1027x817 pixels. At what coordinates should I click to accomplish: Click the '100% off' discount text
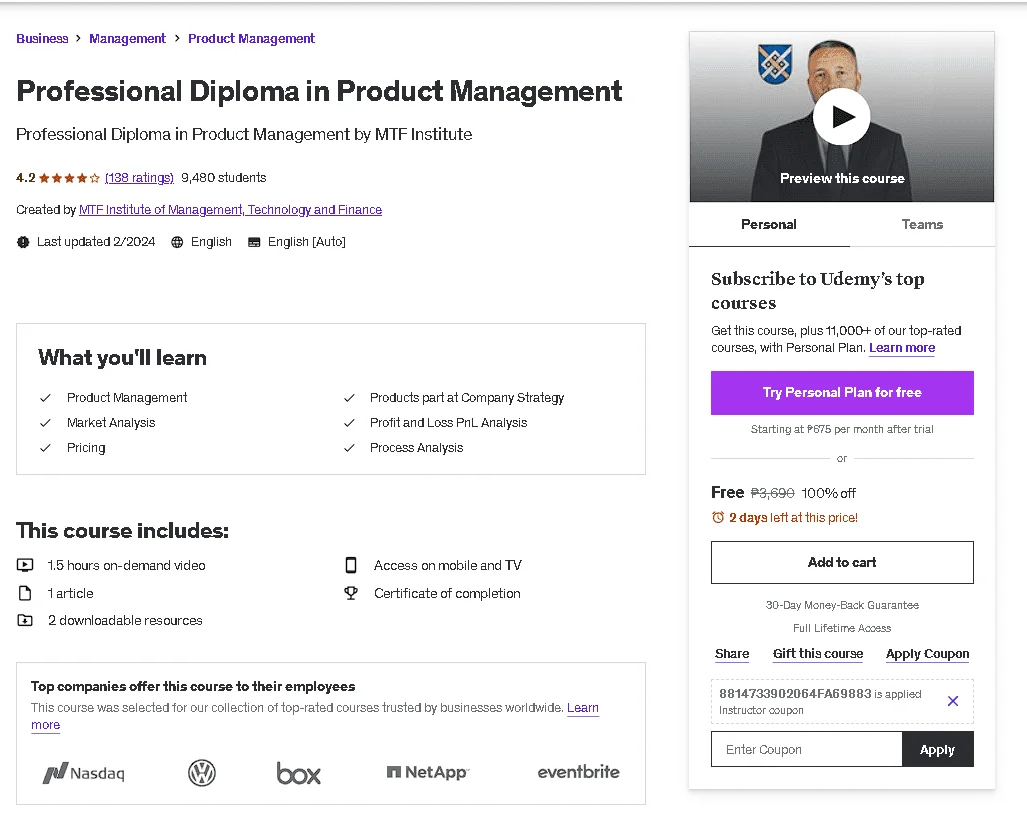[829, 493]
